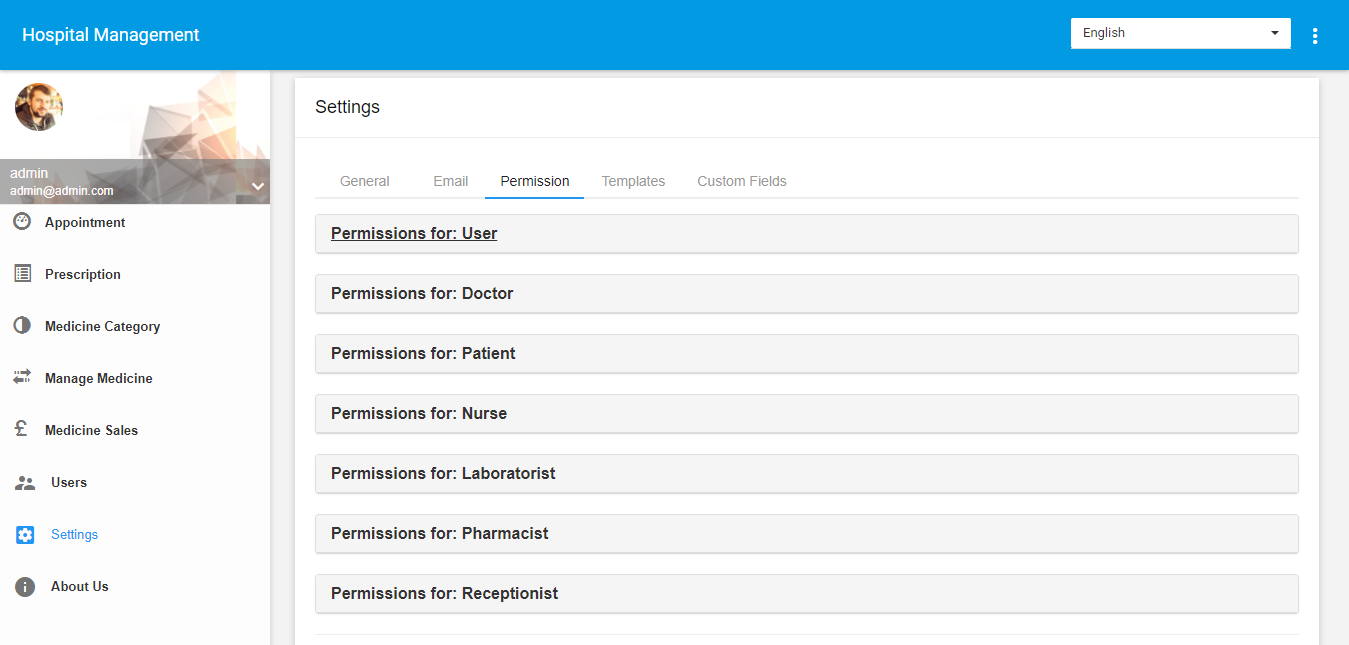Switch to the Templates tab
1349x645 pixels.
point(633,181)
